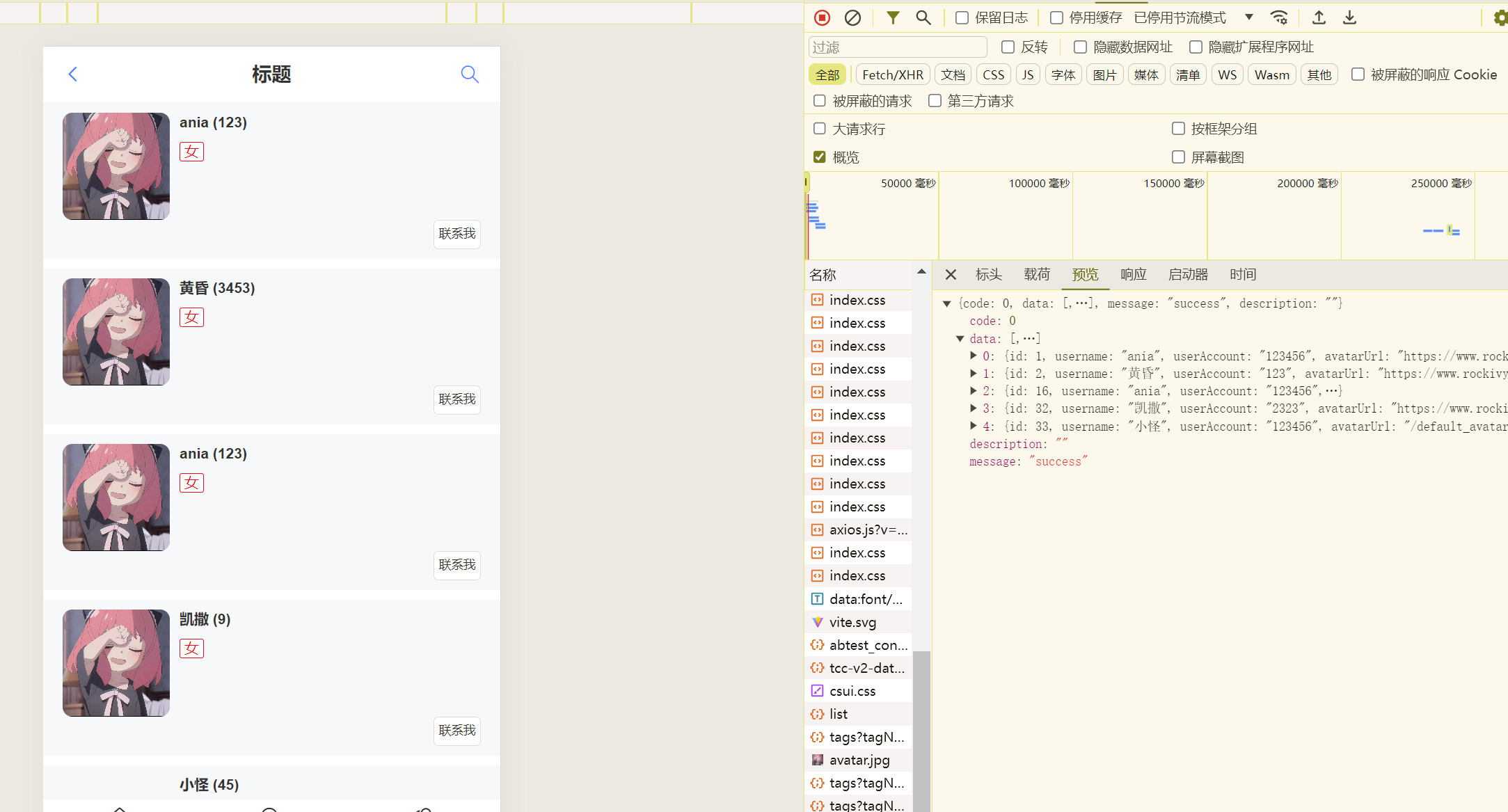Viewport: 1508px width, 812px height.
Task: Select 预览 tab
Action: [x=1085, y=275]
